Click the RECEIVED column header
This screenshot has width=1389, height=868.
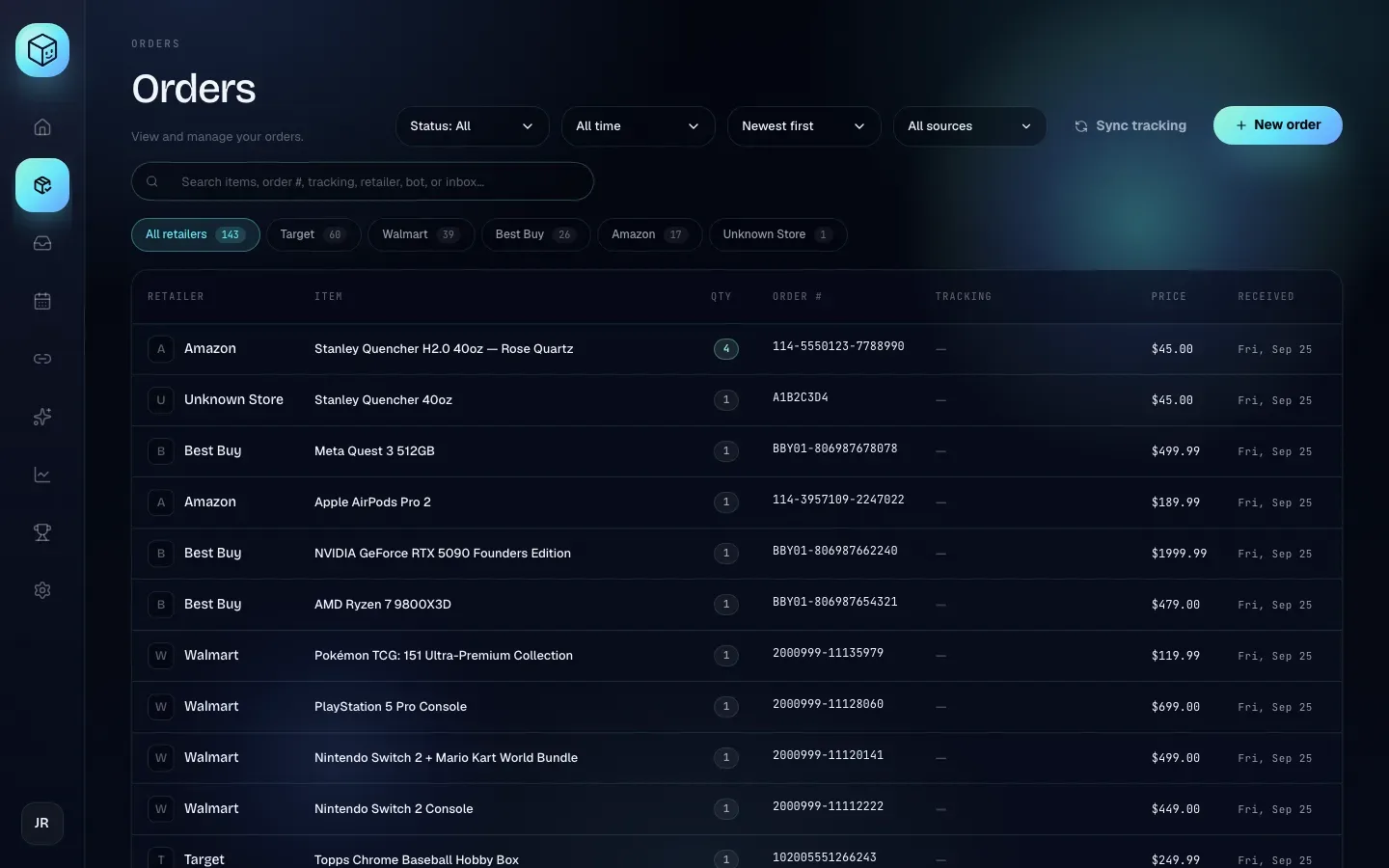click(x=1266, y=297)
